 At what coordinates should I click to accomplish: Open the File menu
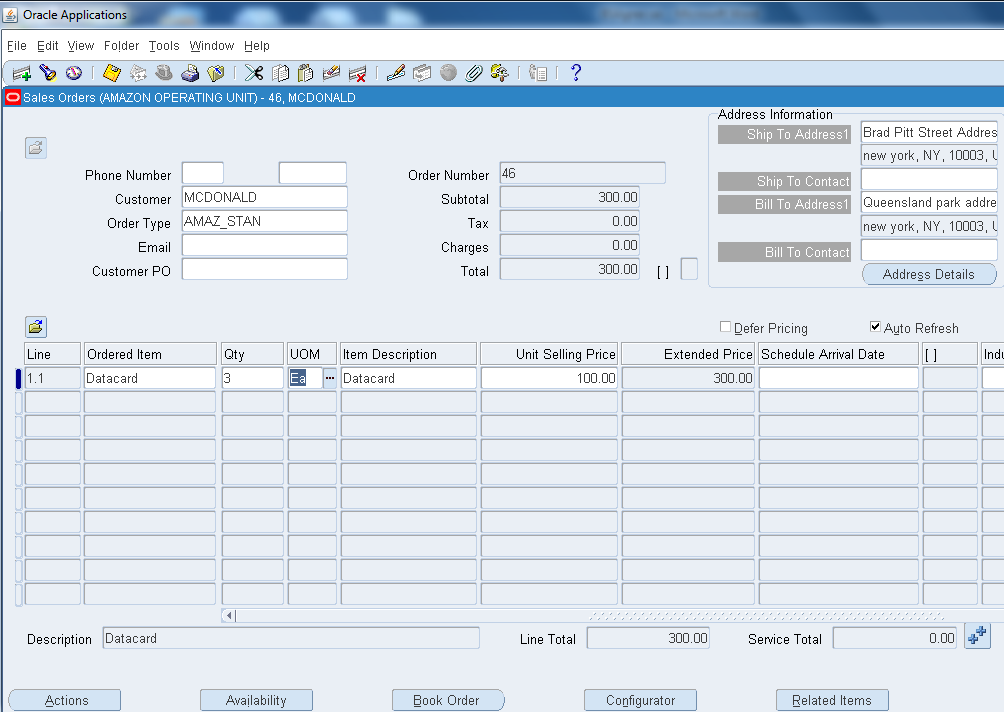(x=17, y=46)
